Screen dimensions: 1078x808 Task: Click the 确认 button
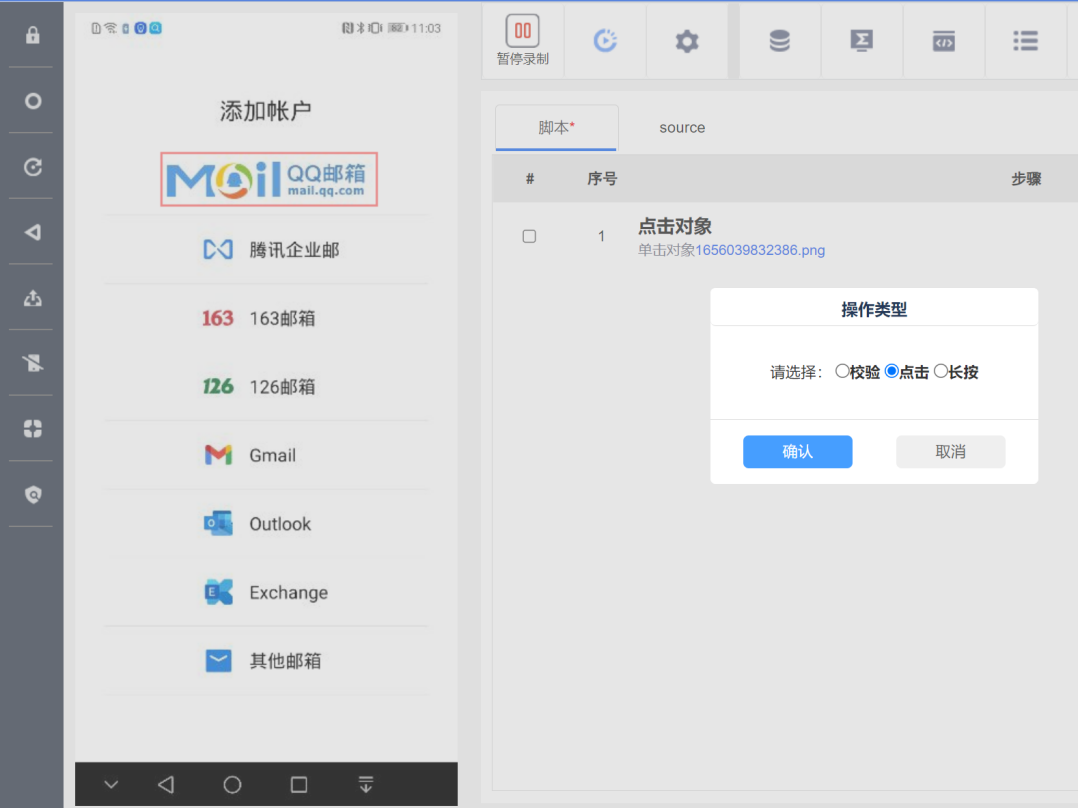[x=797, y=452]
